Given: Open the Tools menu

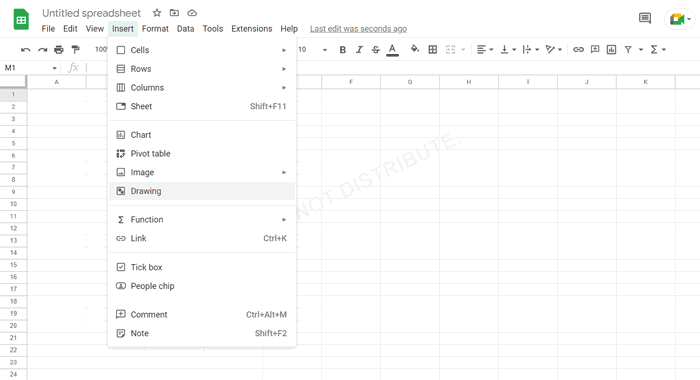Looking at the screenshot, I should point(212,29).
